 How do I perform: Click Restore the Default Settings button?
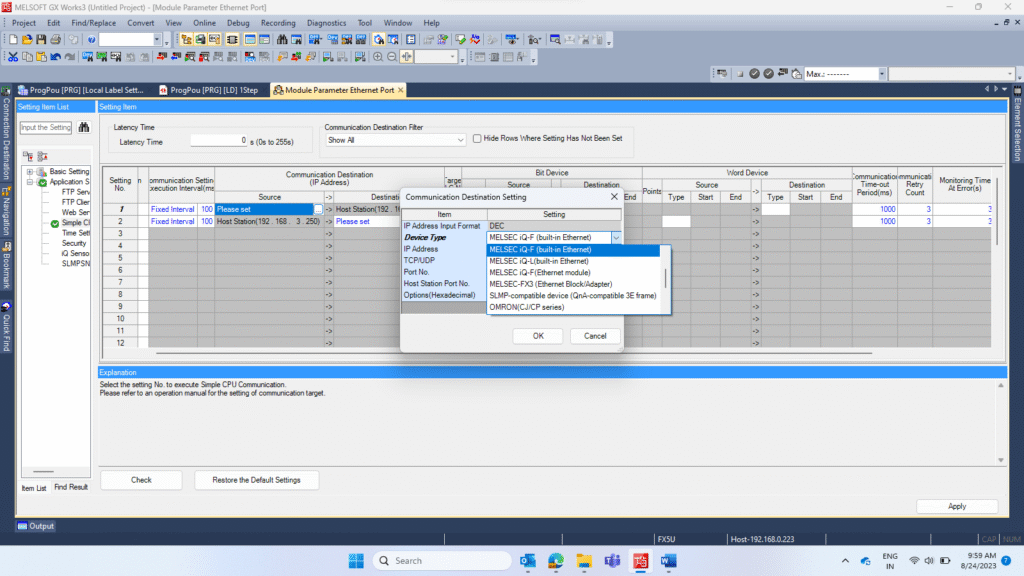(257, 480)
